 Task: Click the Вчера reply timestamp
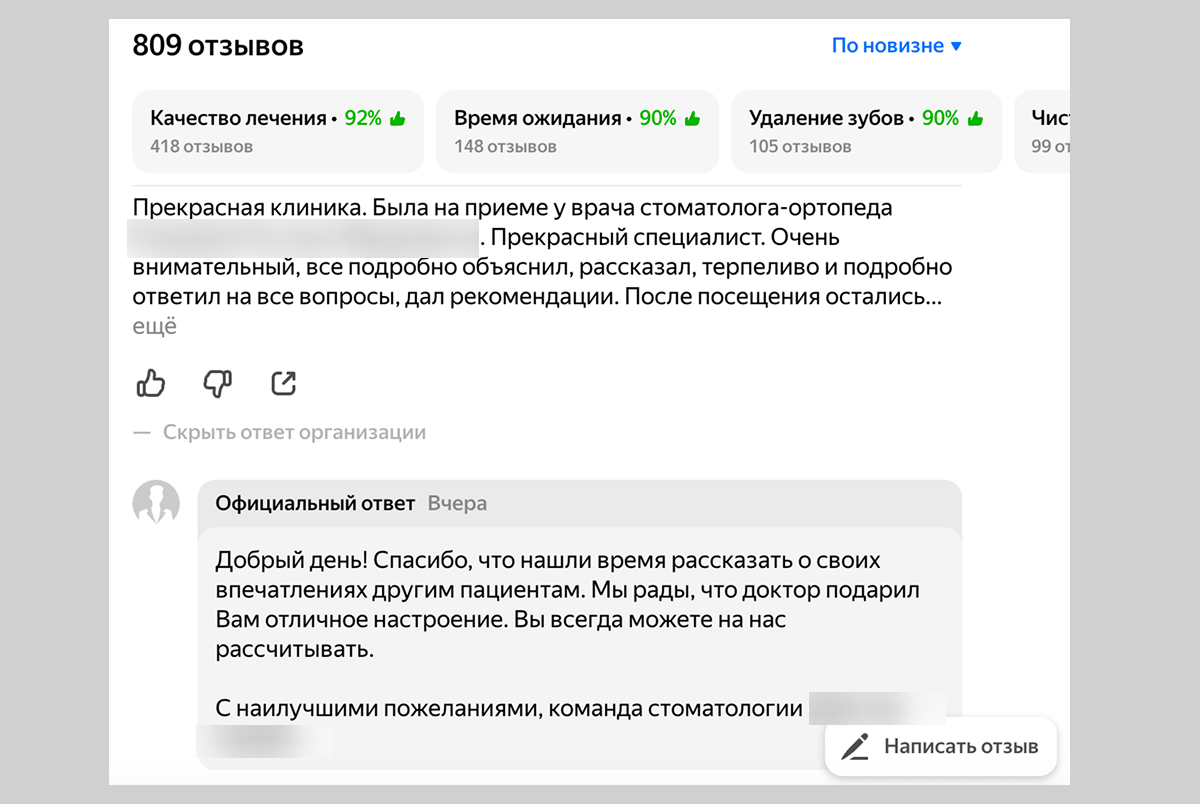coord(457,503)
